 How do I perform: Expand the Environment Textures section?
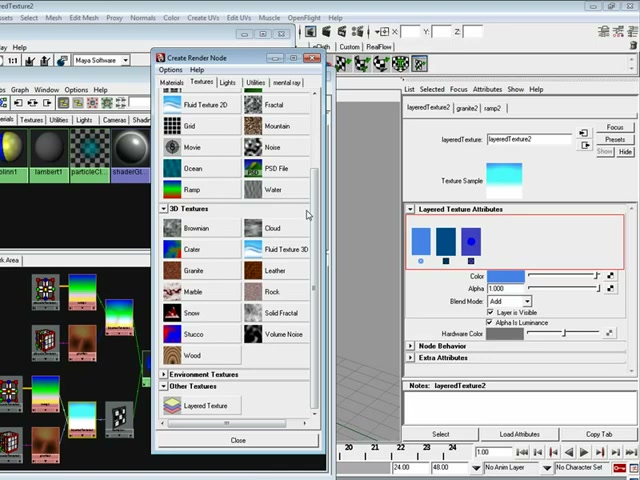coord(164,374)
